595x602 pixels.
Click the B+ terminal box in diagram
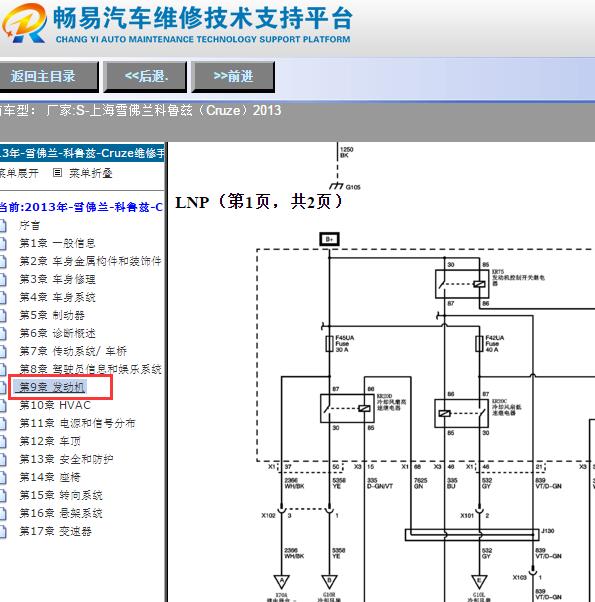click(x=329, y=239)
